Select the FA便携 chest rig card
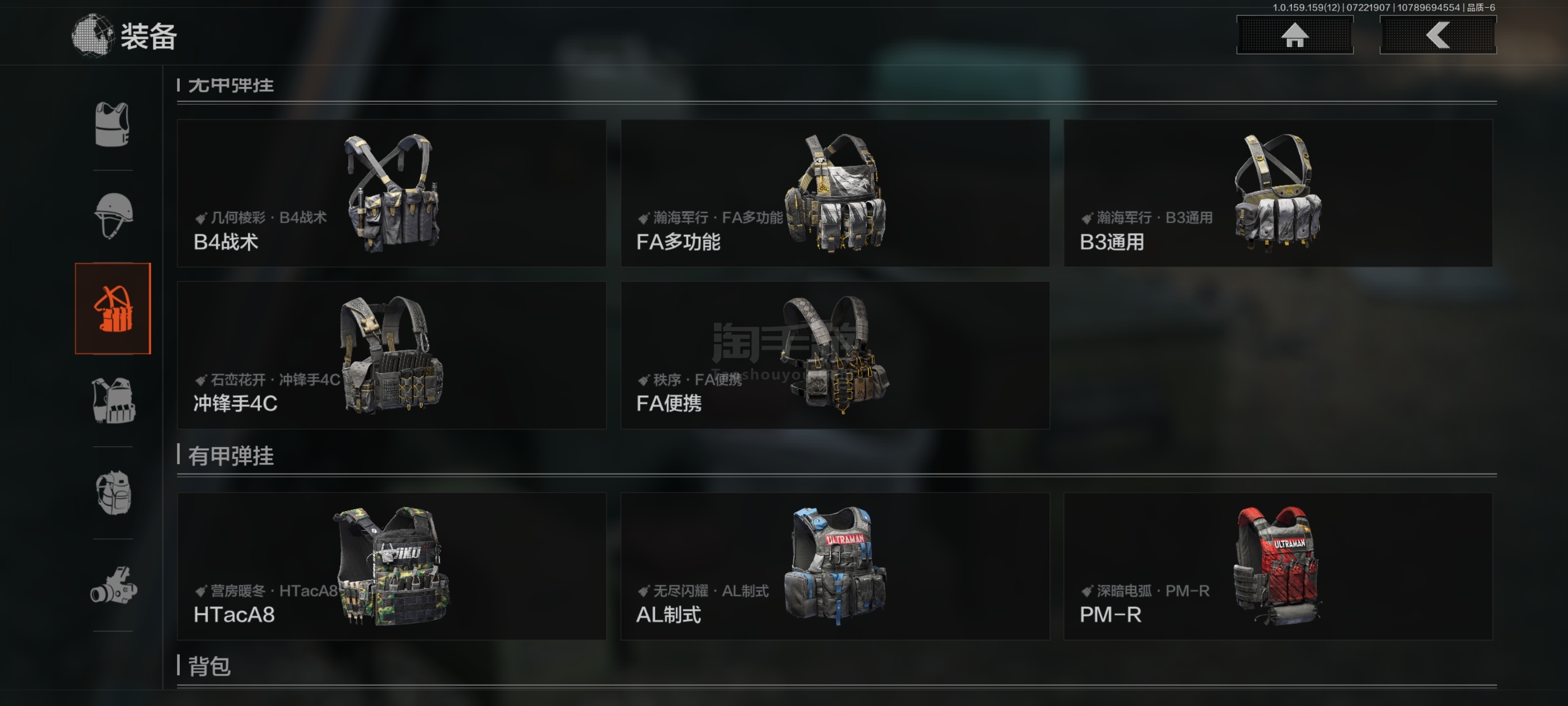The height and width of the screenshot is (706, 1568). 834,355
